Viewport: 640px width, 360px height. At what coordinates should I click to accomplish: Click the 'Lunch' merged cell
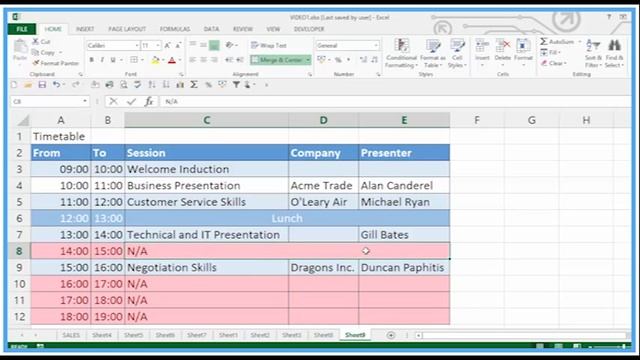(x=287, y=218)
